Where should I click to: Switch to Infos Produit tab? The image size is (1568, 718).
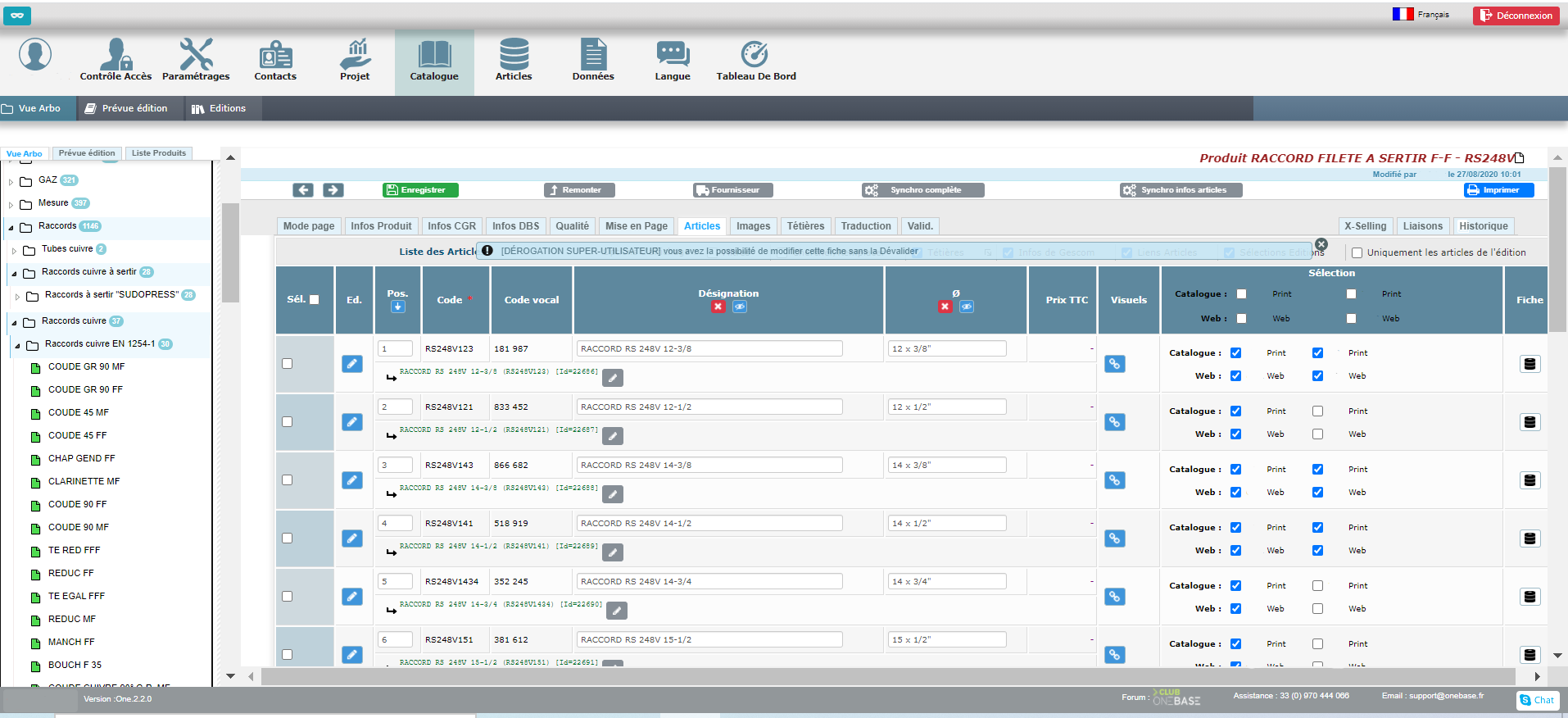tap(381, 226)
